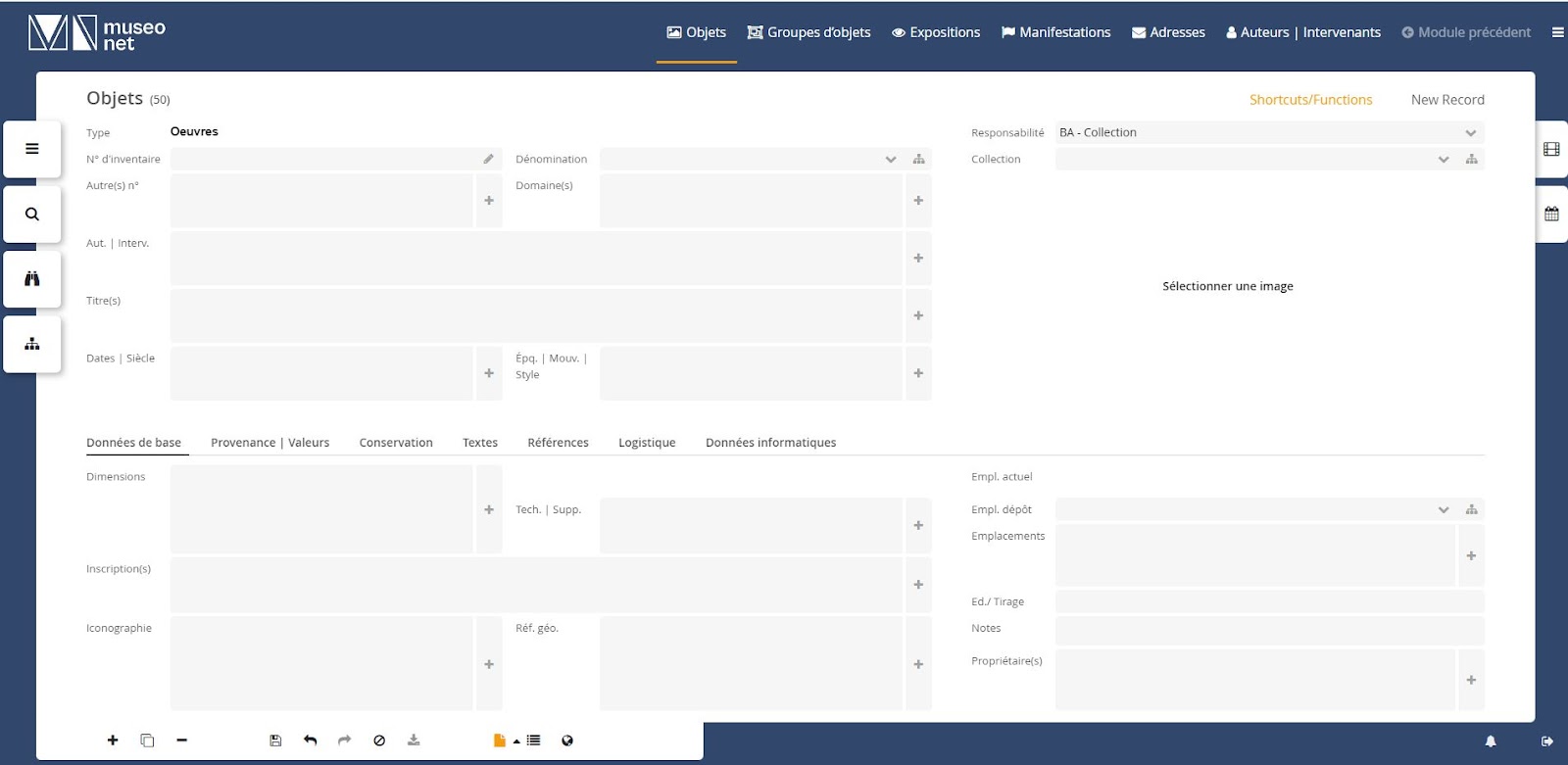Open the binoculars search sidebar button

click(32, 279)
